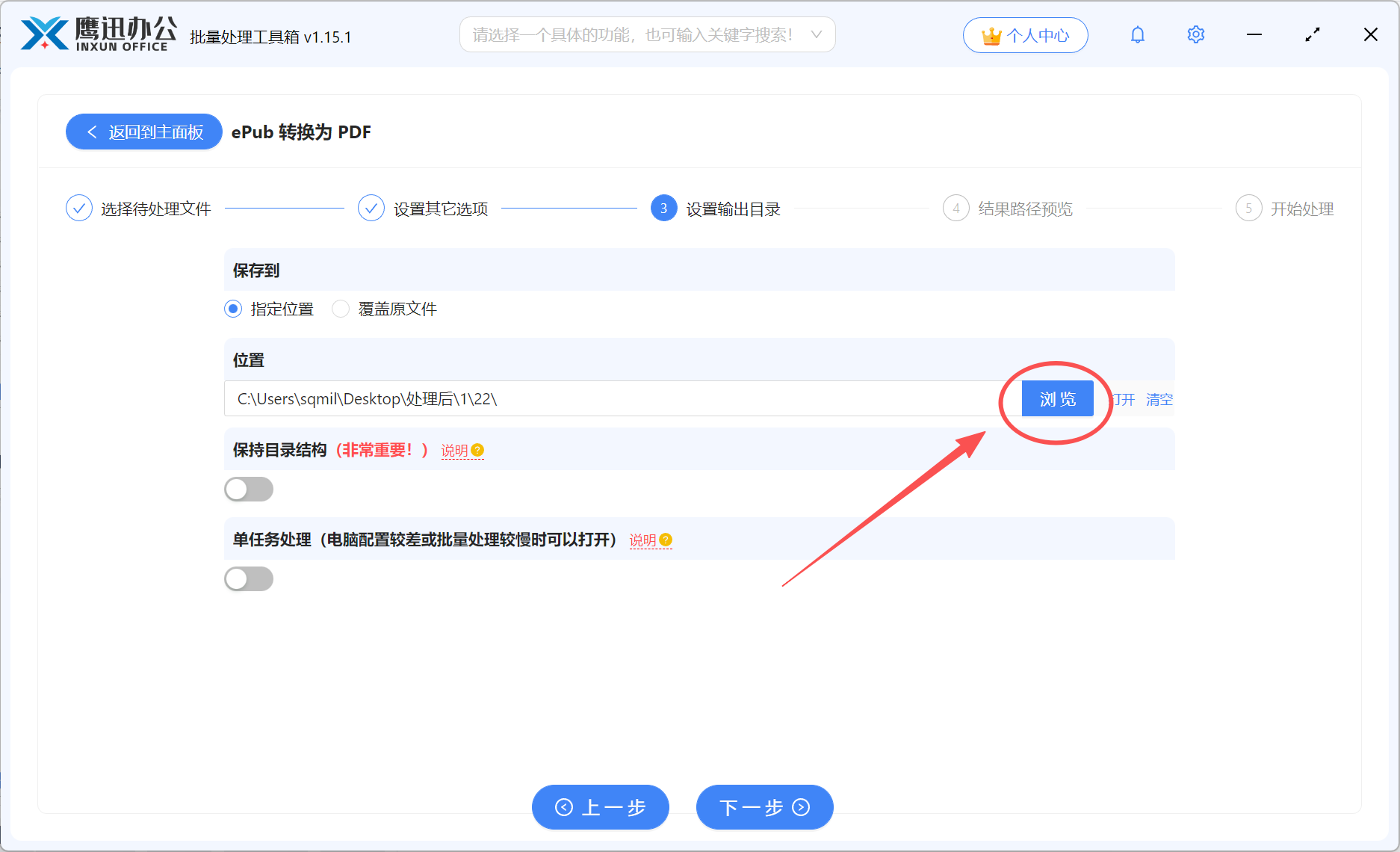Viewport: 1400px width, 852px height.
Task: Click the ePub 转换为 PDF title
Action: pos(301,132)
